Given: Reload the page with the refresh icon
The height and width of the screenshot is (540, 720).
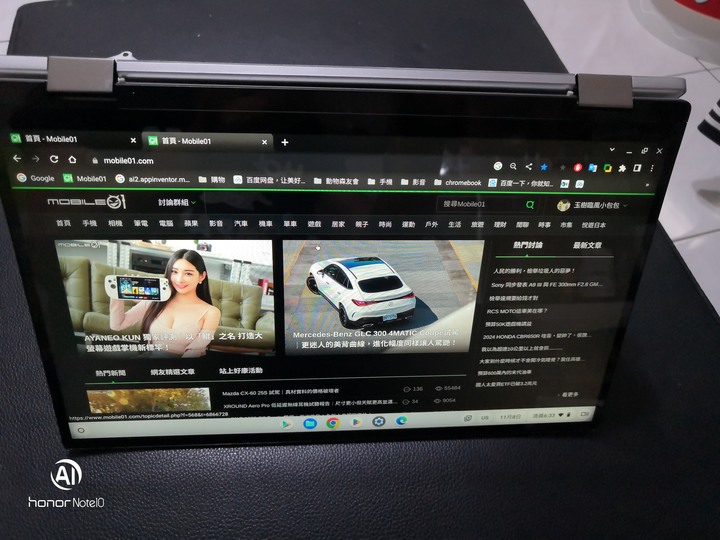Looking at the screenshot, I should pyautogui.click(x=54, y=159).
